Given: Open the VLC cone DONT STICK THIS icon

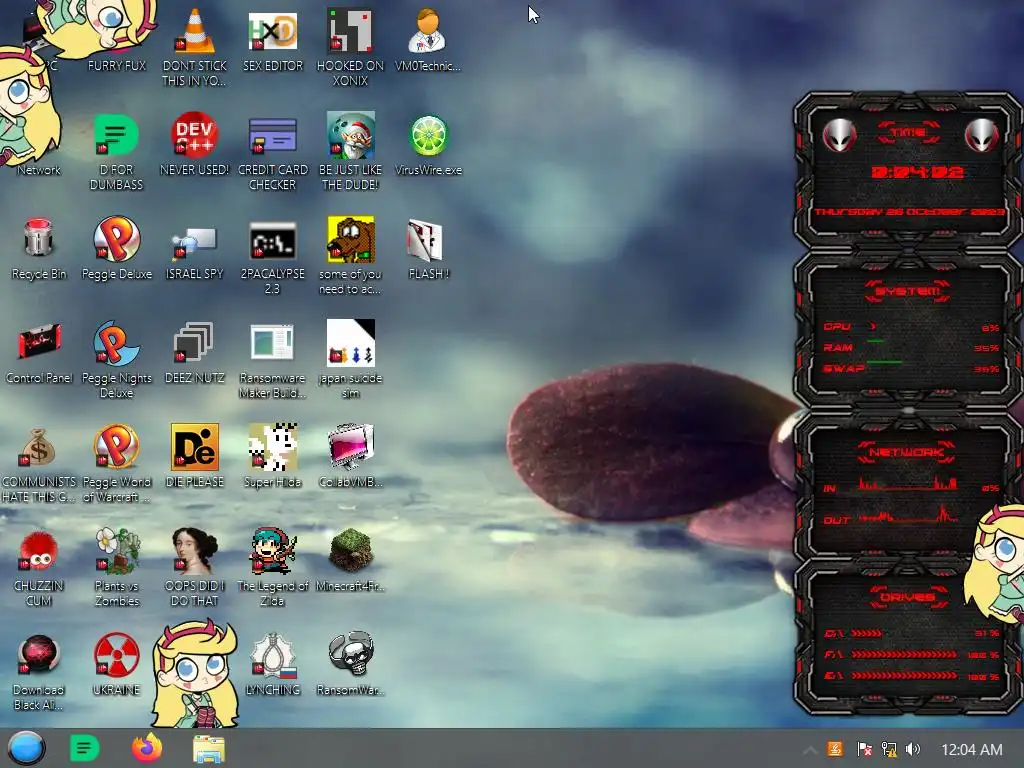Looking at the screenshot, I should tap(195, 47).
